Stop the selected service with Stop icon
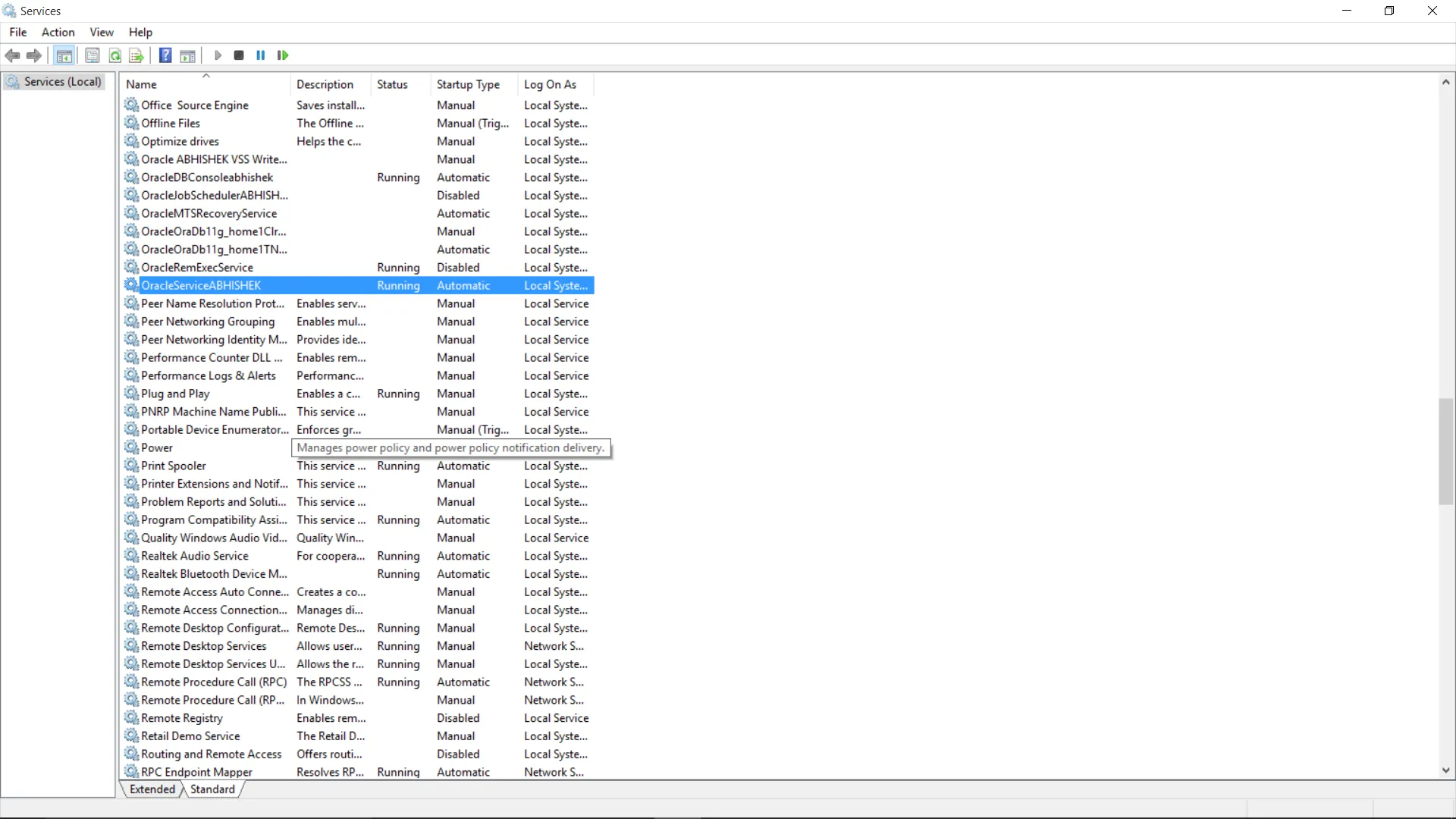The width and height of the screenshot is (1456, 819). point(239,55)
